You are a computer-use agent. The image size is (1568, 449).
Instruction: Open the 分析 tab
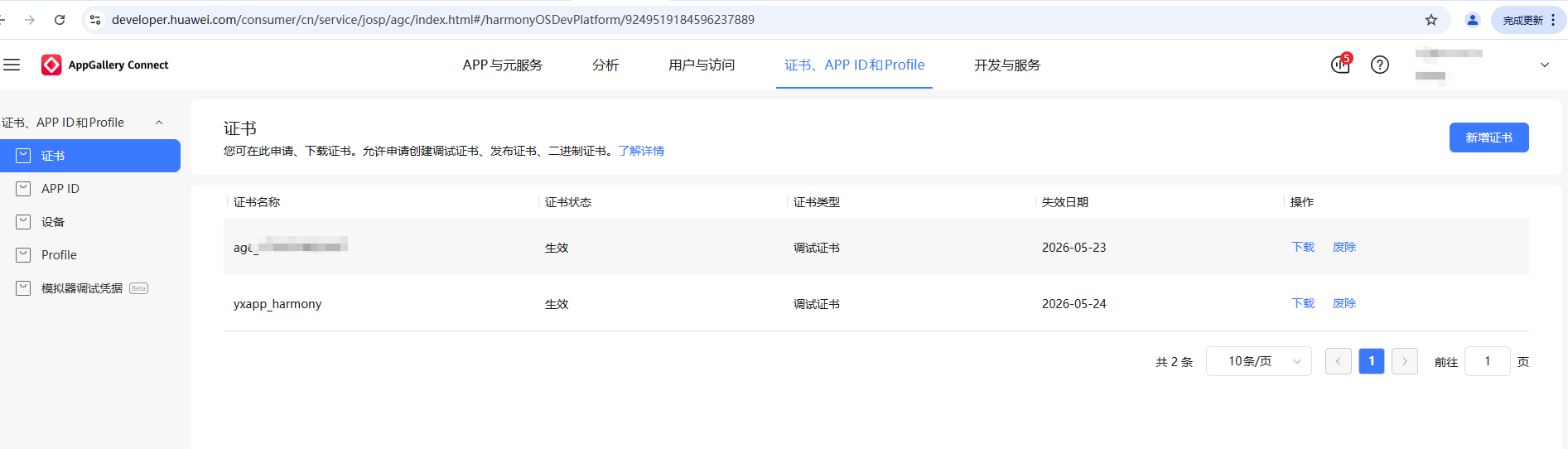(605, 65)
